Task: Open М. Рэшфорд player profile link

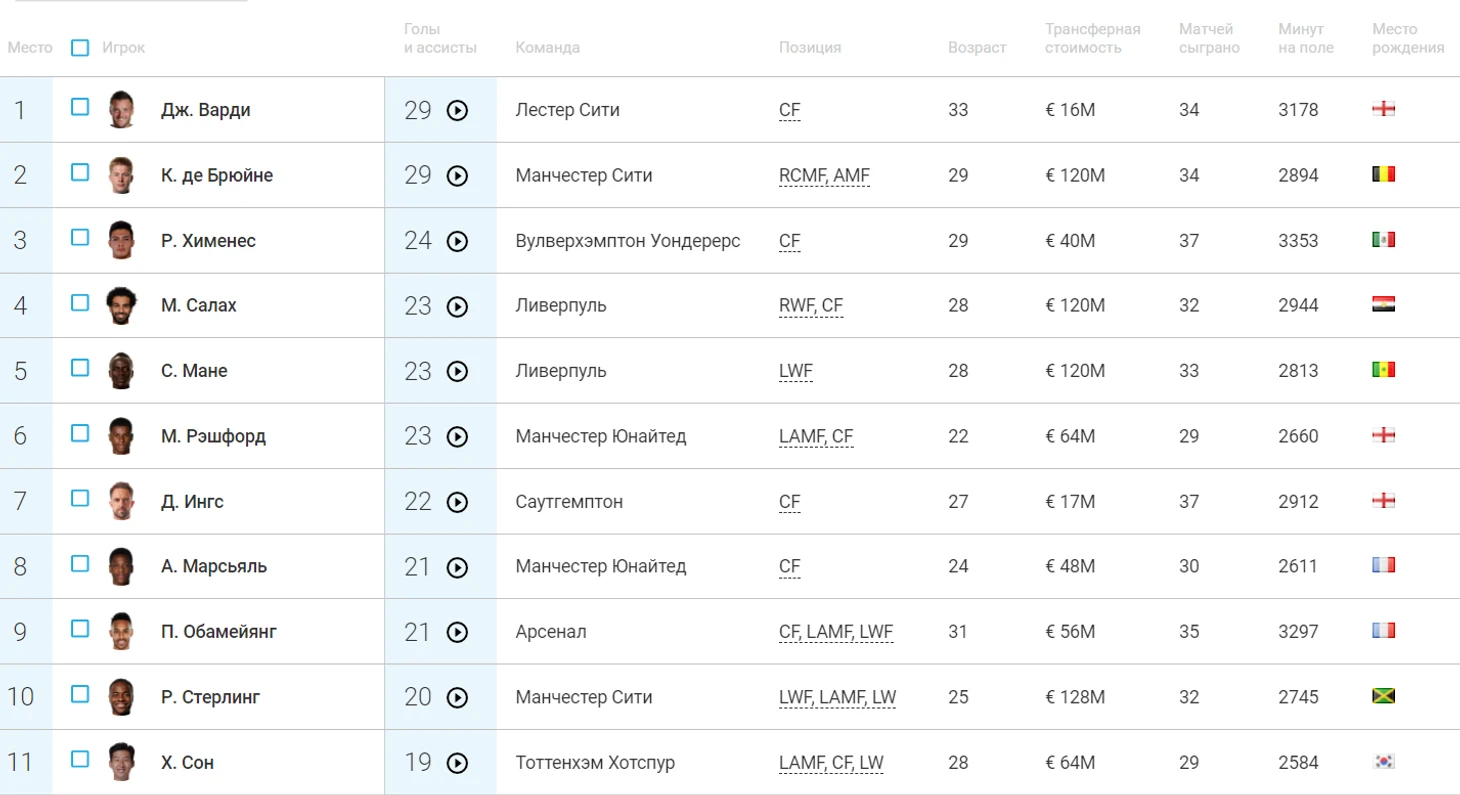Action: coord(213,436)
